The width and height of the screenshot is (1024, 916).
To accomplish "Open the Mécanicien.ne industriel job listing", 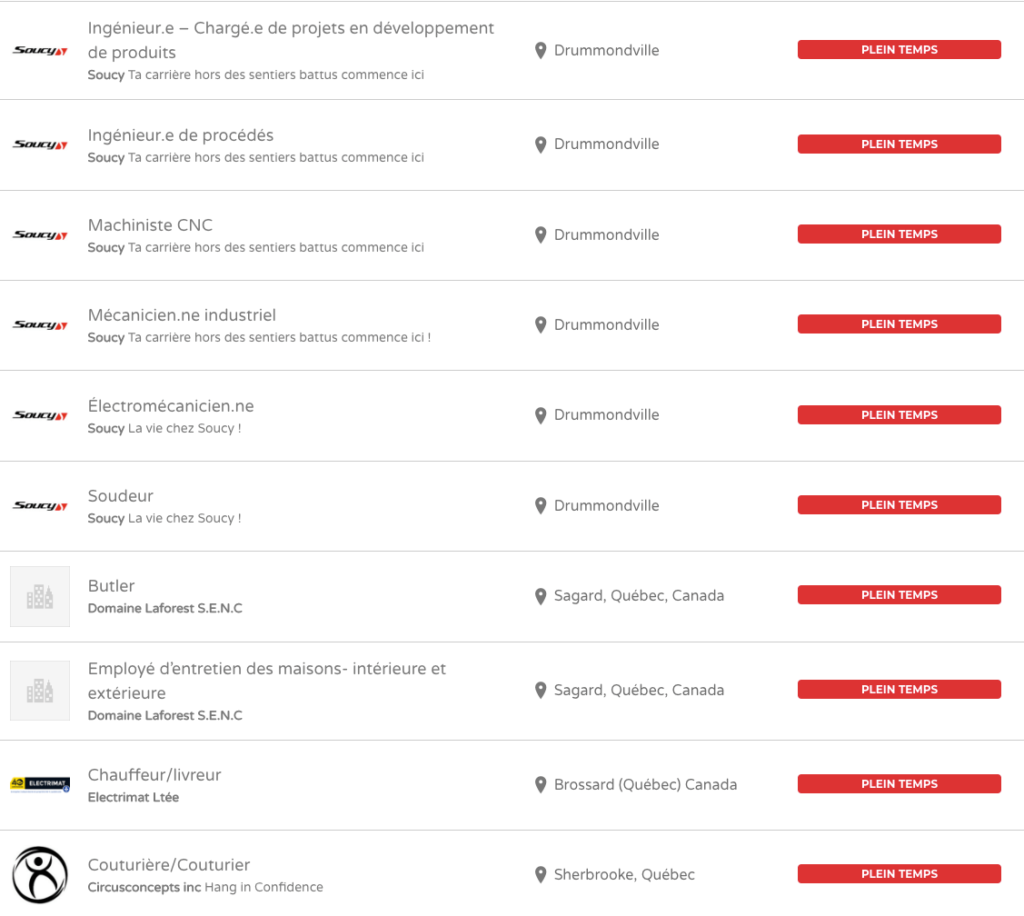I will [181, 315].
